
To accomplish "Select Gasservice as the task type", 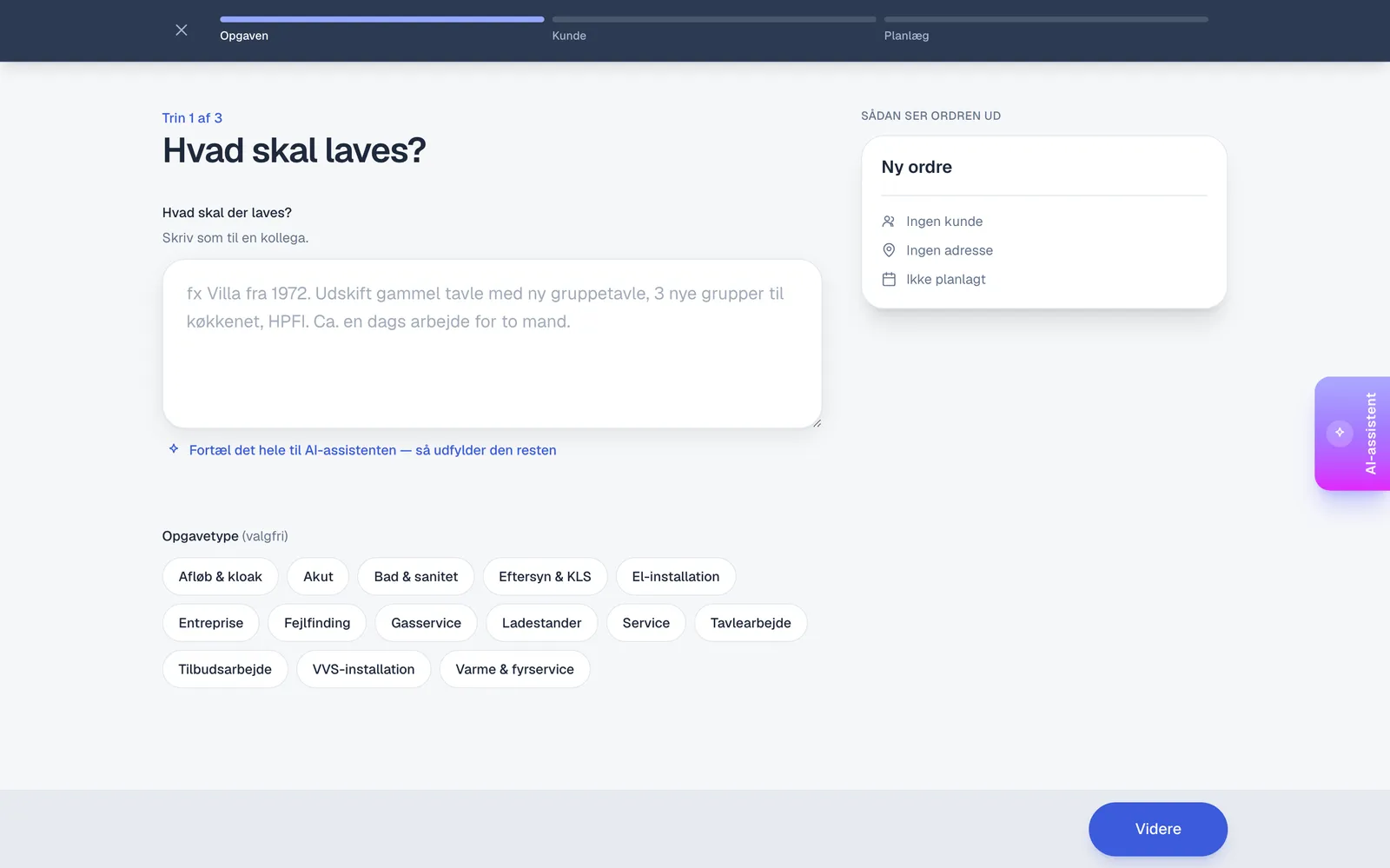I will (x=426, y=623).
